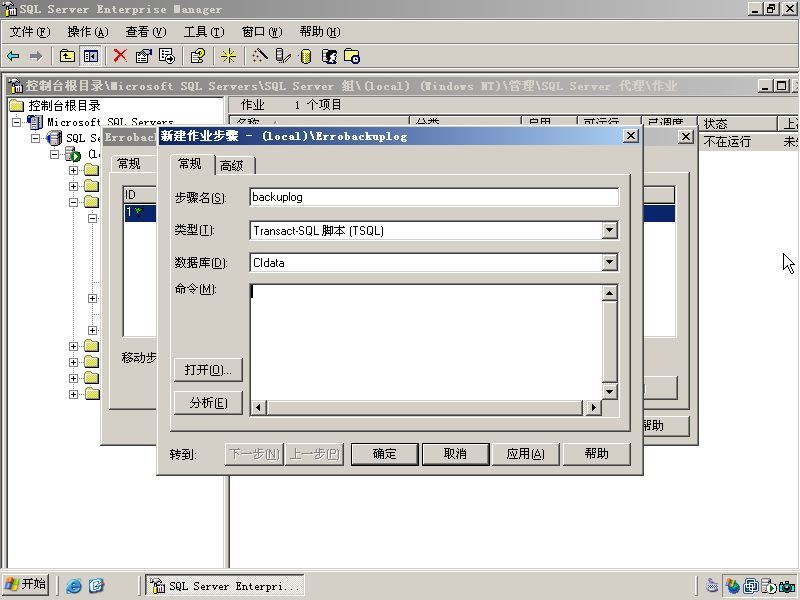Click inside the 命令 command text area

[427, 342]
